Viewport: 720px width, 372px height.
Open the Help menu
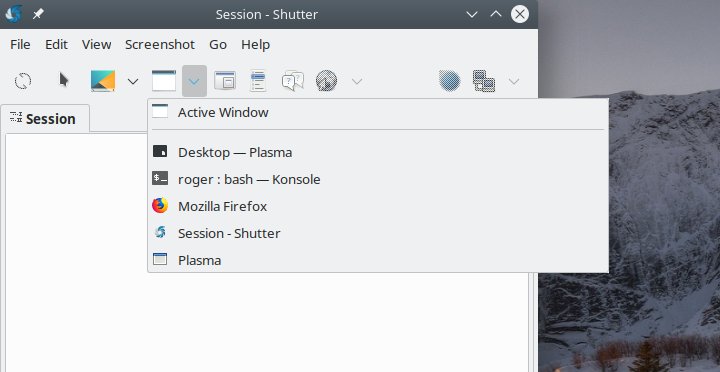[x=255, y=45]
